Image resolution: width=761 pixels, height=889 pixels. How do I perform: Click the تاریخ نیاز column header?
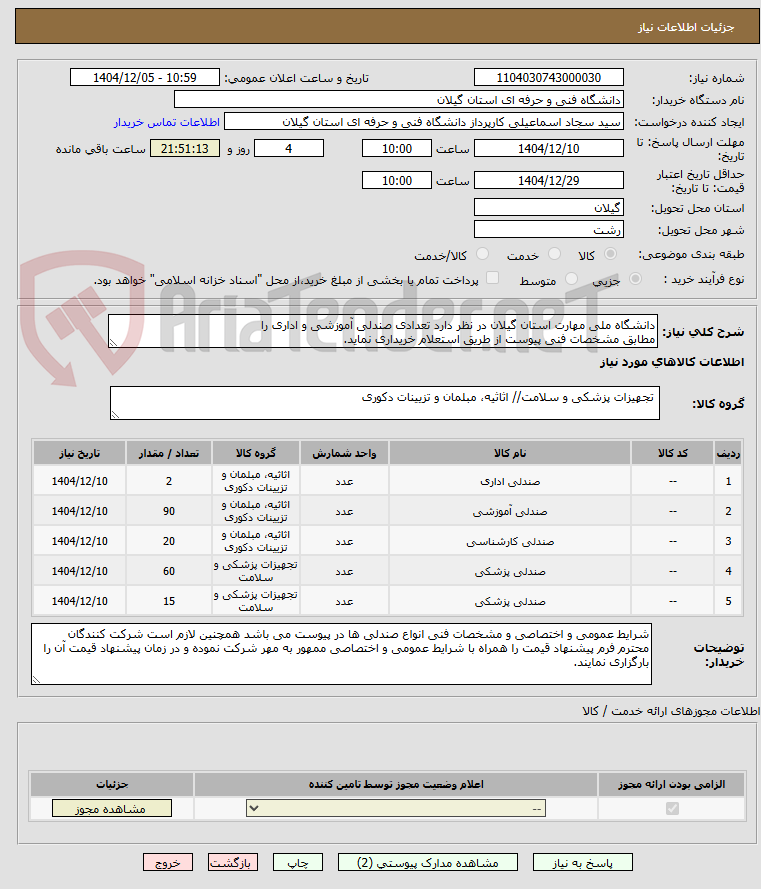pyautogui.click(x=79, y=454)
